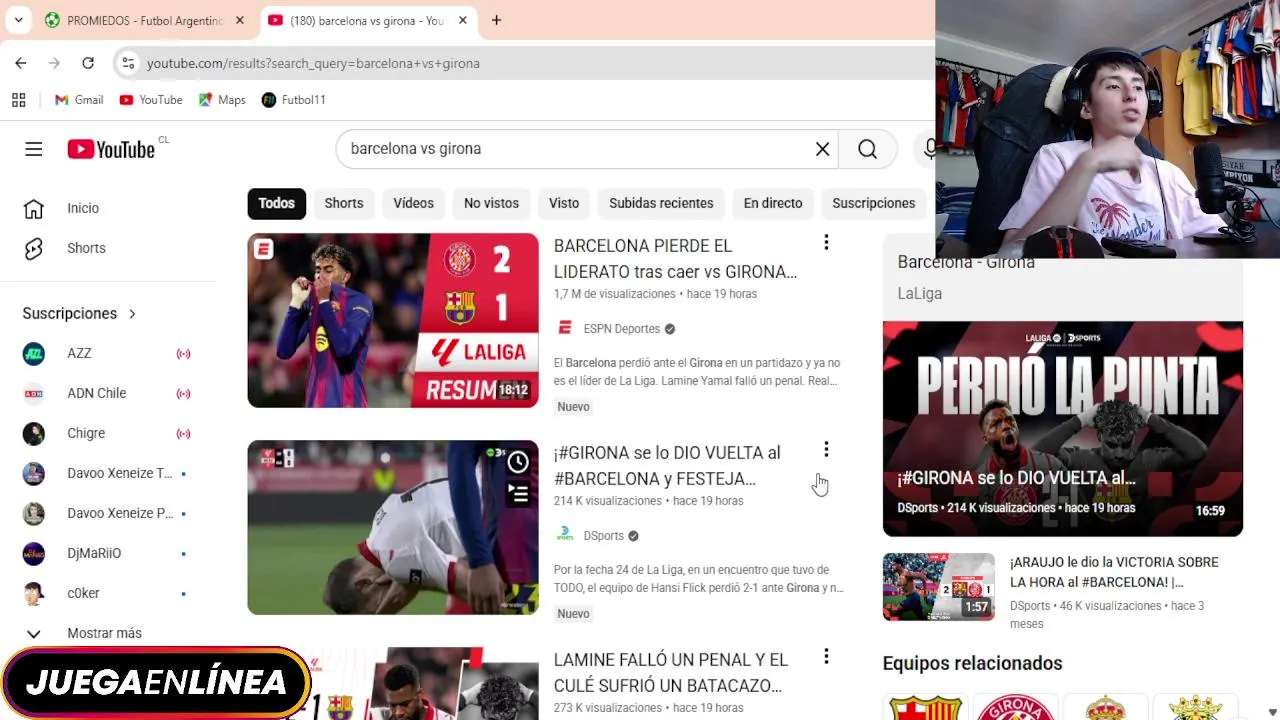Image resolution: width=1280 pixels, height=720 pixels.
Task: Select the Visto filter chip
Action: (564, 203)
